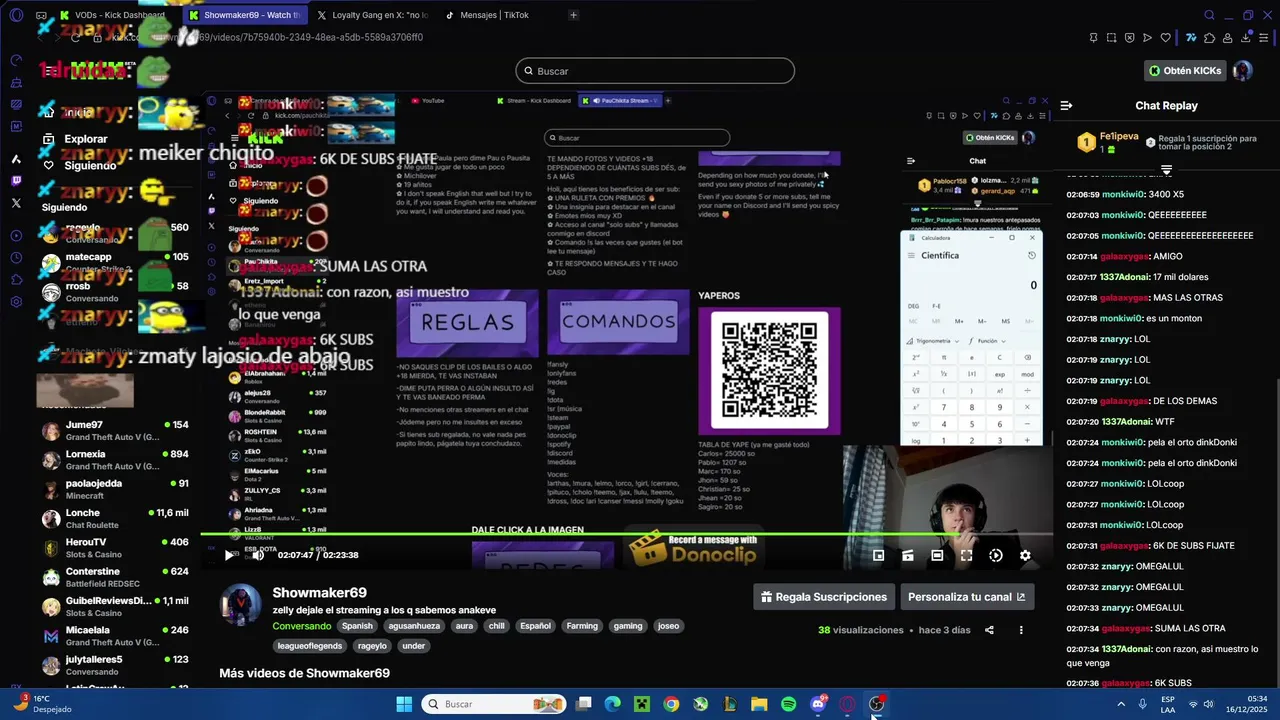Open the browser extensions puzzle icon
Viewport: 1280px width, 720px height.
point(1209,38)
